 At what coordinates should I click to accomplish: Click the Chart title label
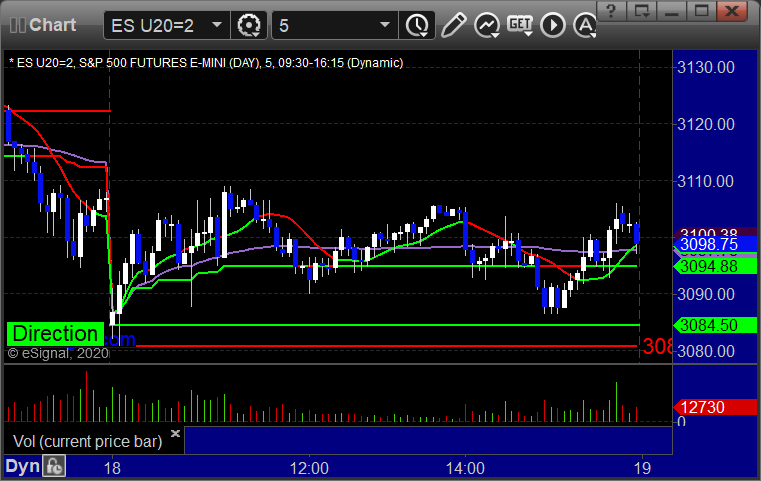pyautogui.click(x=52, y=25)
